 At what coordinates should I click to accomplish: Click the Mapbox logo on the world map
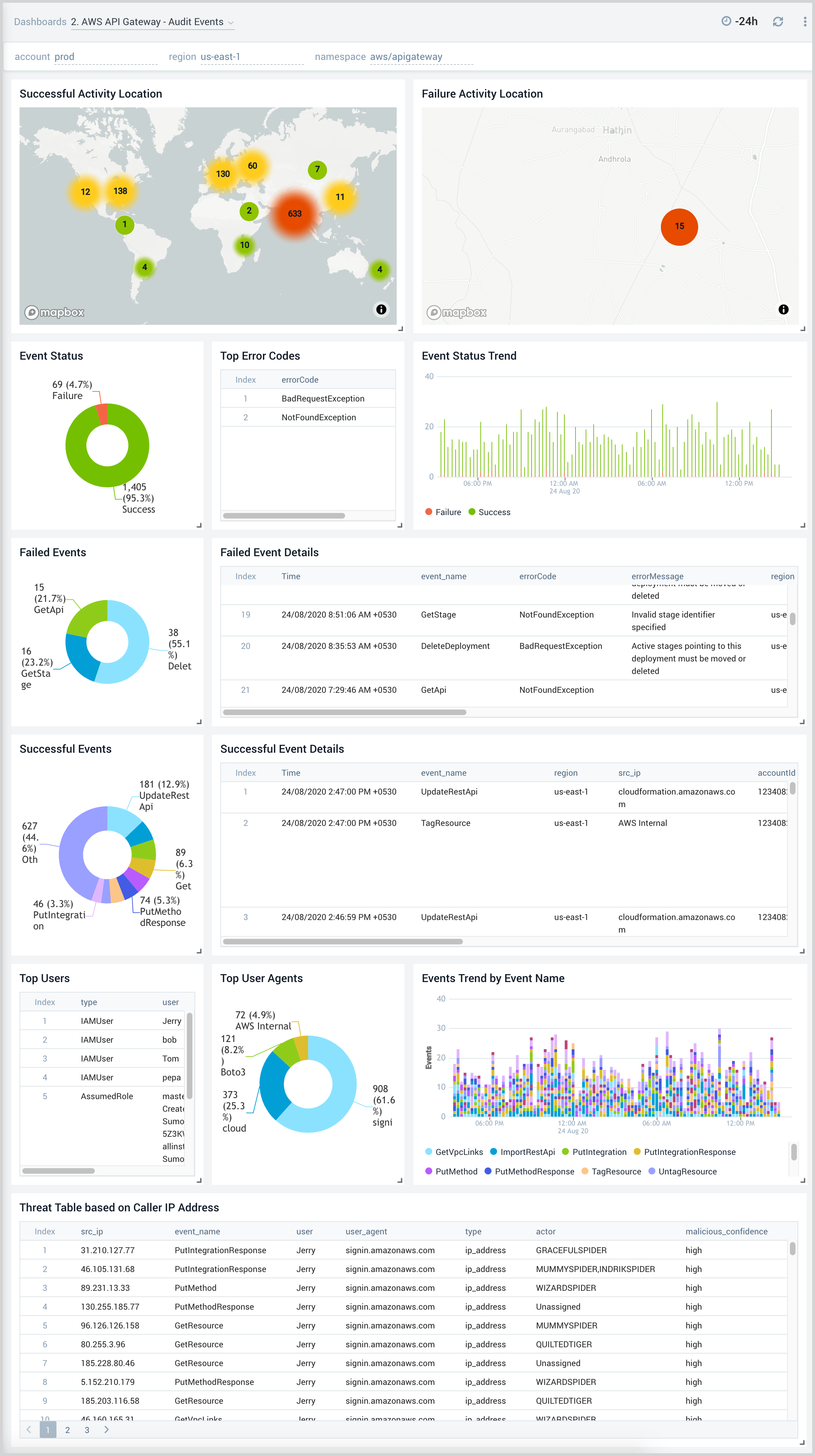coord(54,312)
